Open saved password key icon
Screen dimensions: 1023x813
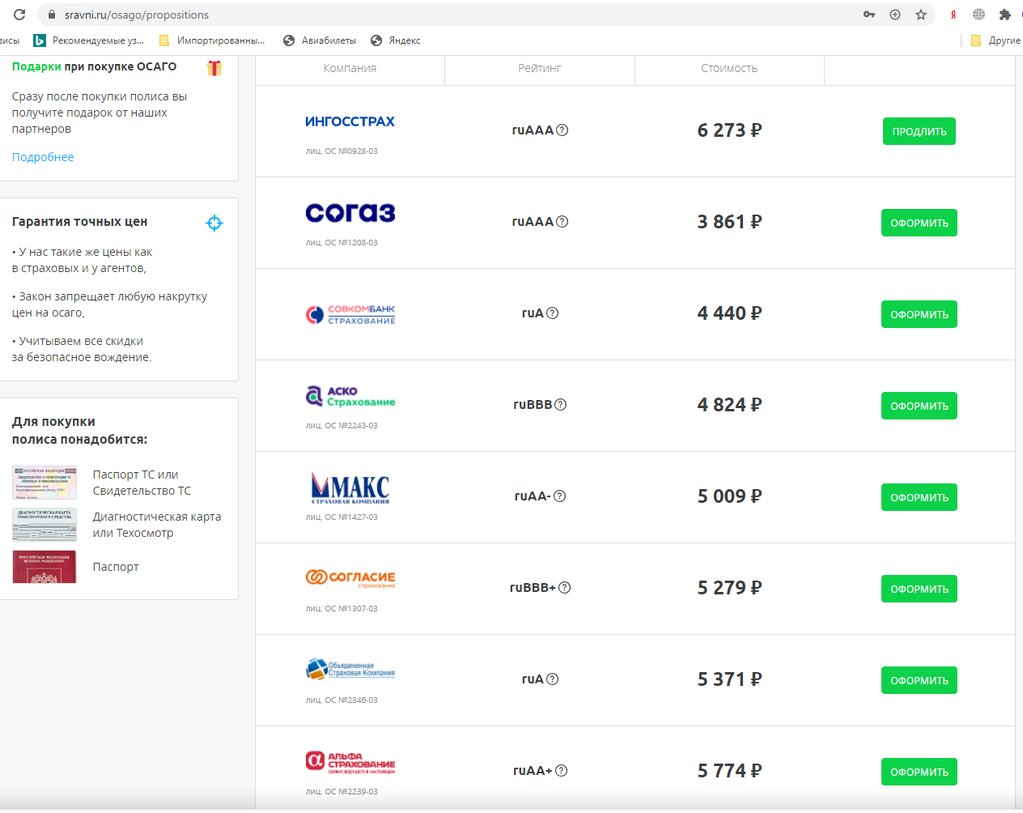point(869,14)
